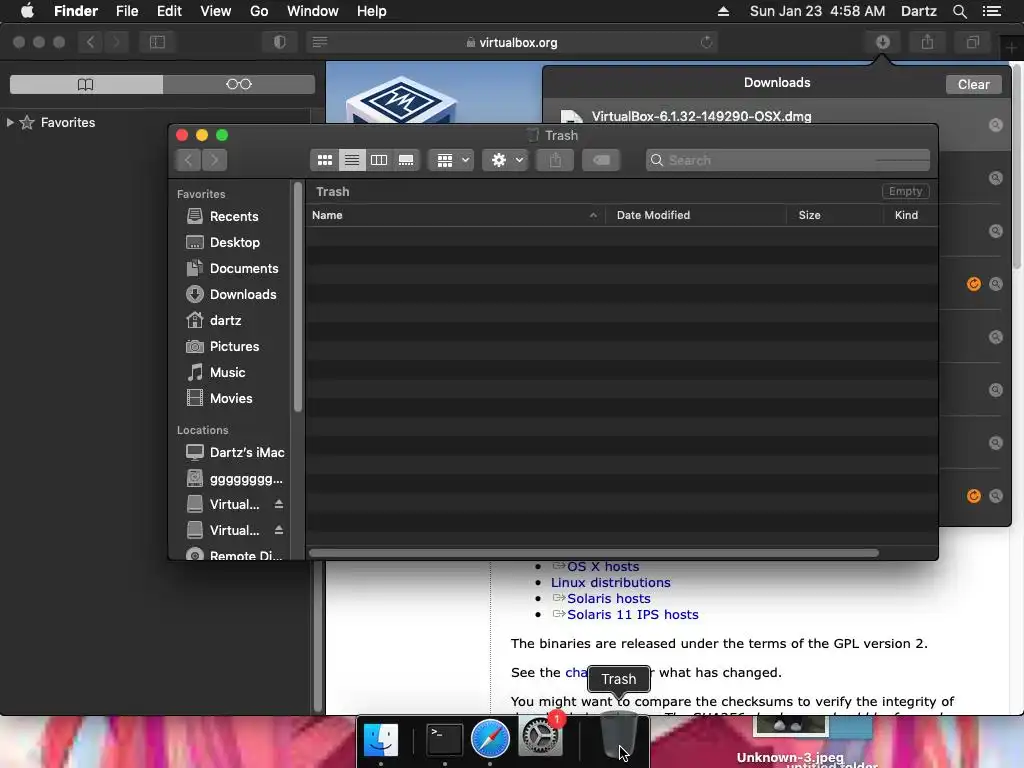Image resolution: width=1024 pixels, height=768 pixels.
Task: Select Reading List tab in Safari sidebar
Action: (239, 84)
